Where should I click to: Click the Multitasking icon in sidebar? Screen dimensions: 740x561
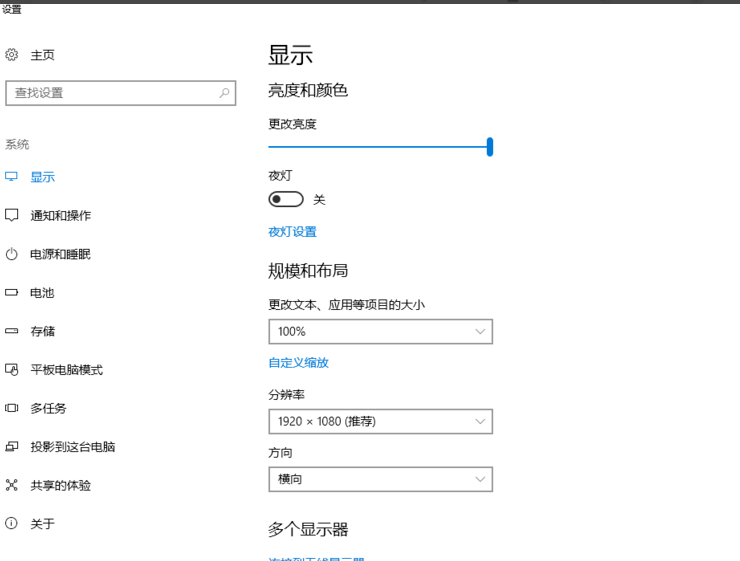pos(12,408)
